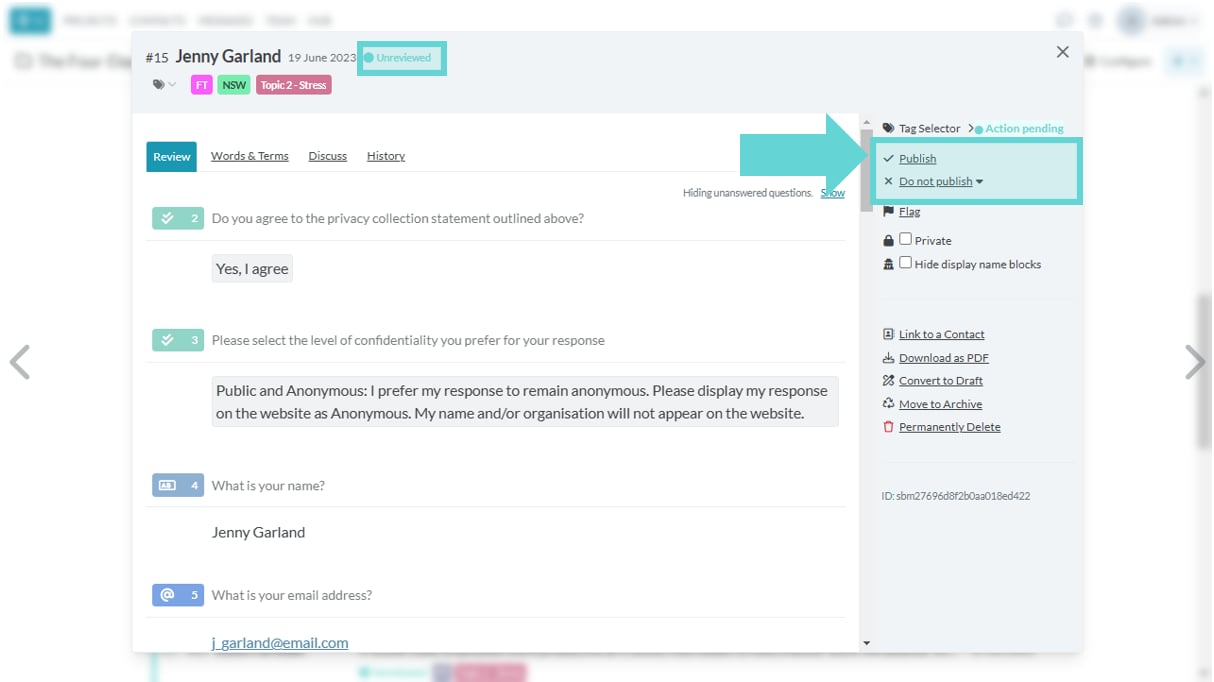The image size is (1214, 682).
Task: Click the Action pending status text
Action: [1024, 129]
